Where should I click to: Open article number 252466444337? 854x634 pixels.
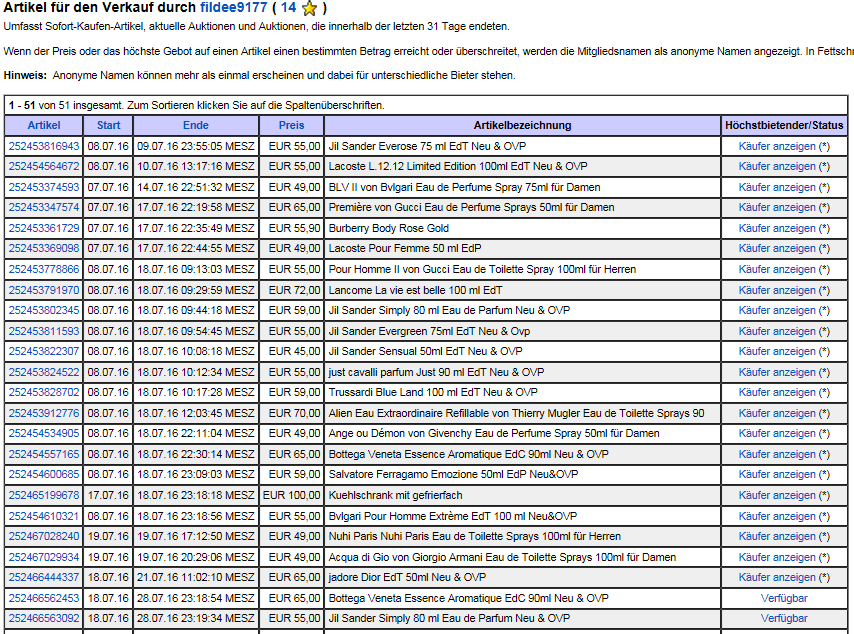coord(44,577)
